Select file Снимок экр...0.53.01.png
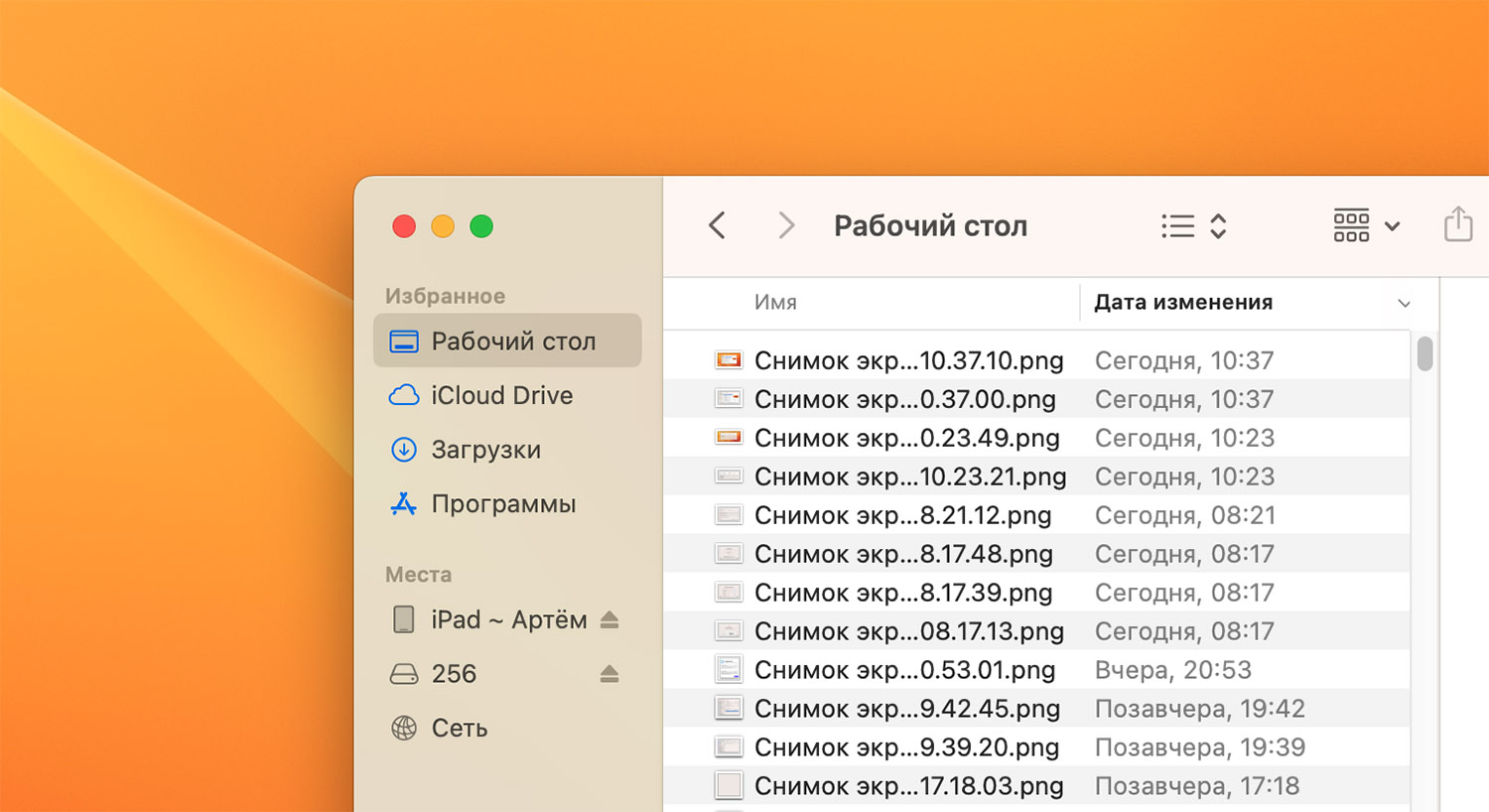 pos(904,671)
